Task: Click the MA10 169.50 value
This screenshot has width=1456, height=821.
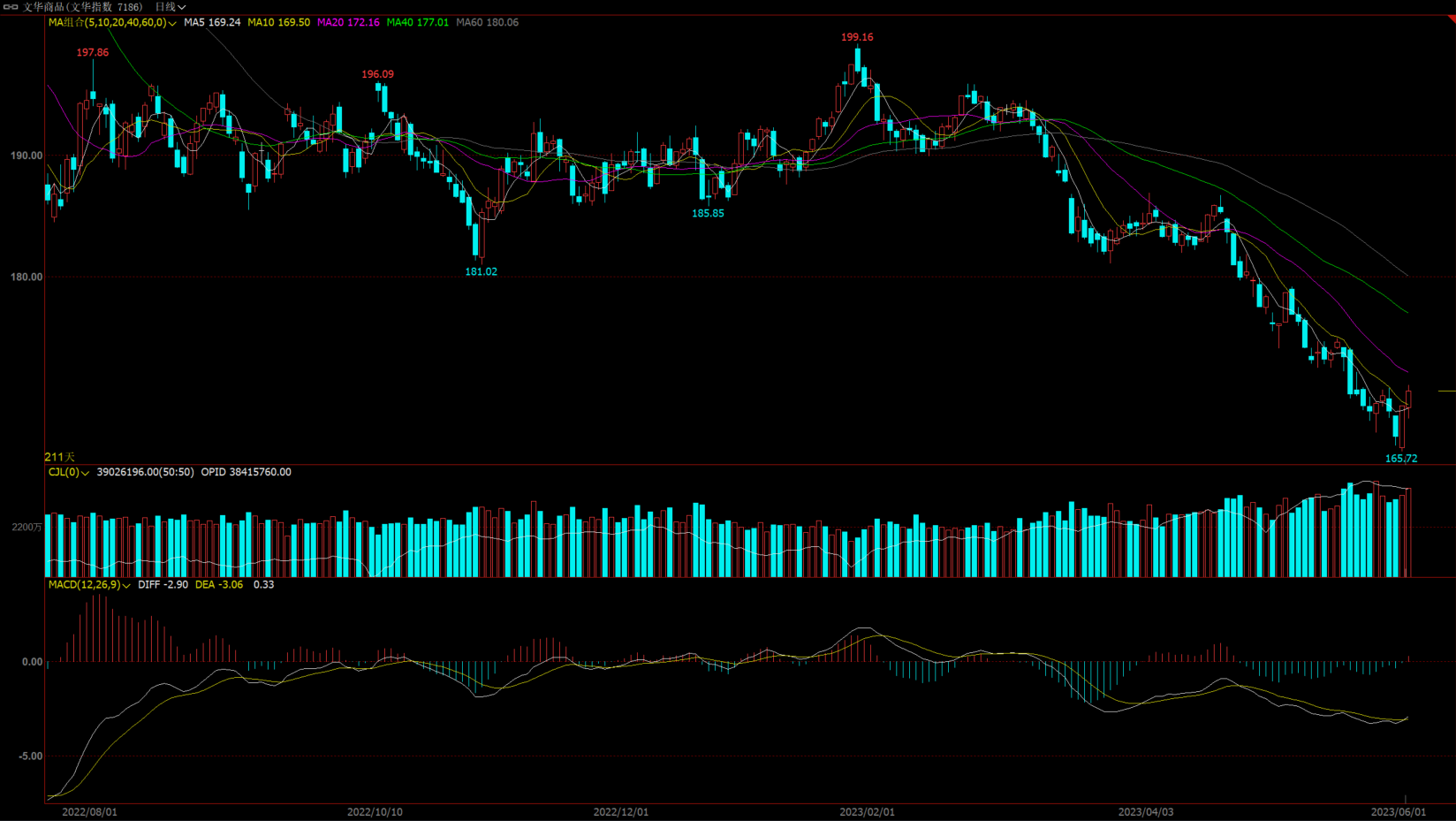Action: pyautogui.click(x=278, y=22)
